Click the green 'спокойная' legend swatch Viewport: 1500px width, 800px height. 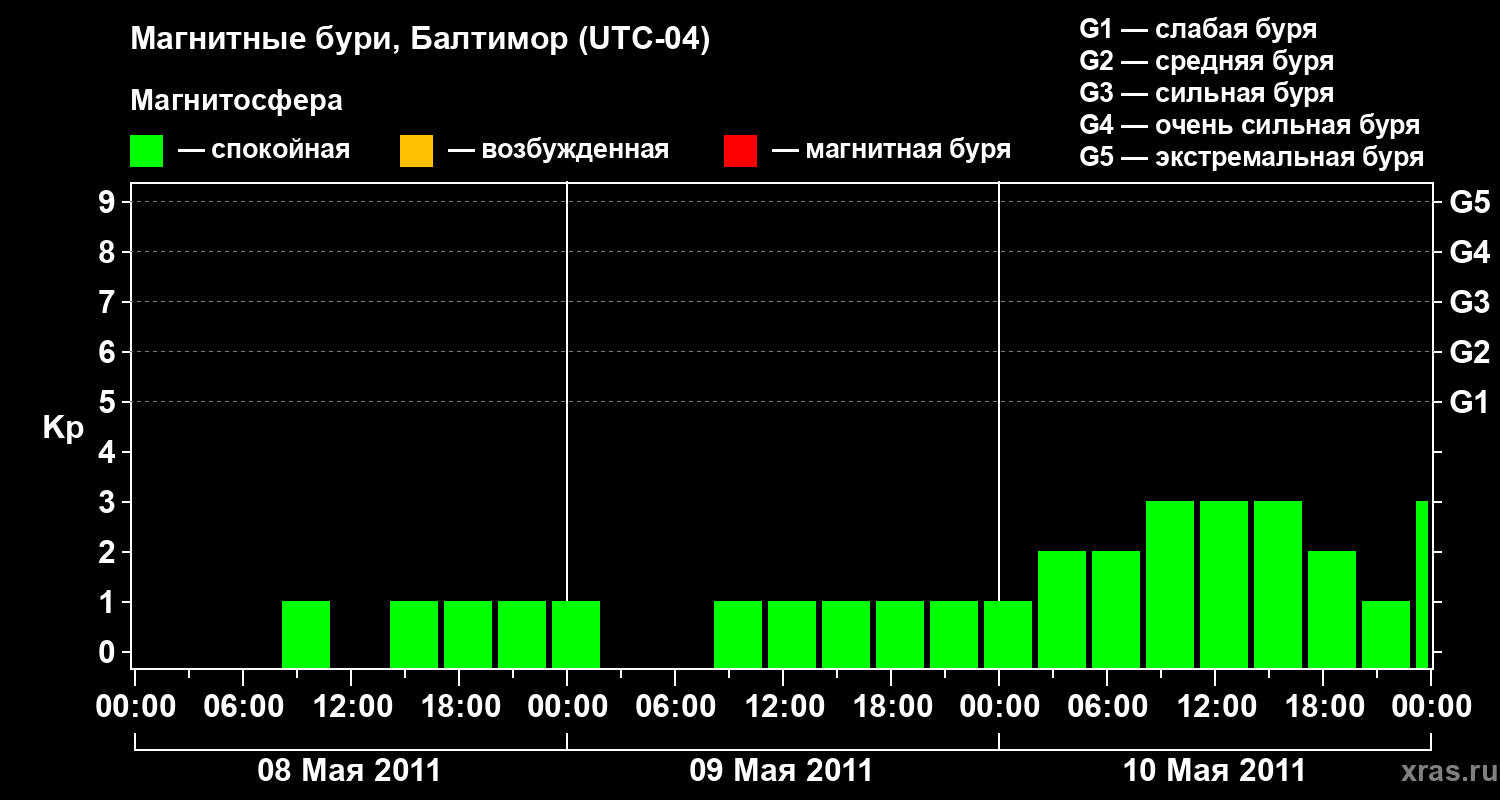pyautogui.click(x=146, y=151)
